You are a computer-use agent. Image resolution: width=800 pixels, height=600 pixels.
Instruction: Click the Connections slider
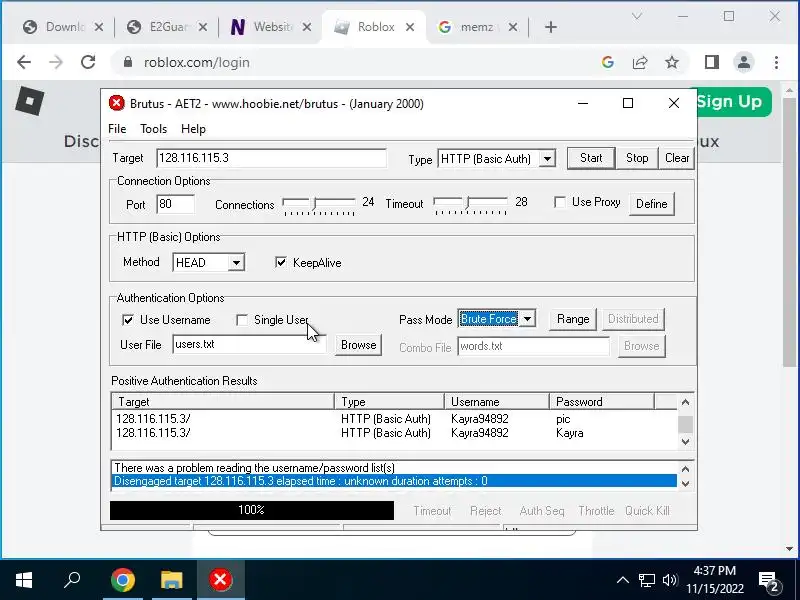coord(319,204)
